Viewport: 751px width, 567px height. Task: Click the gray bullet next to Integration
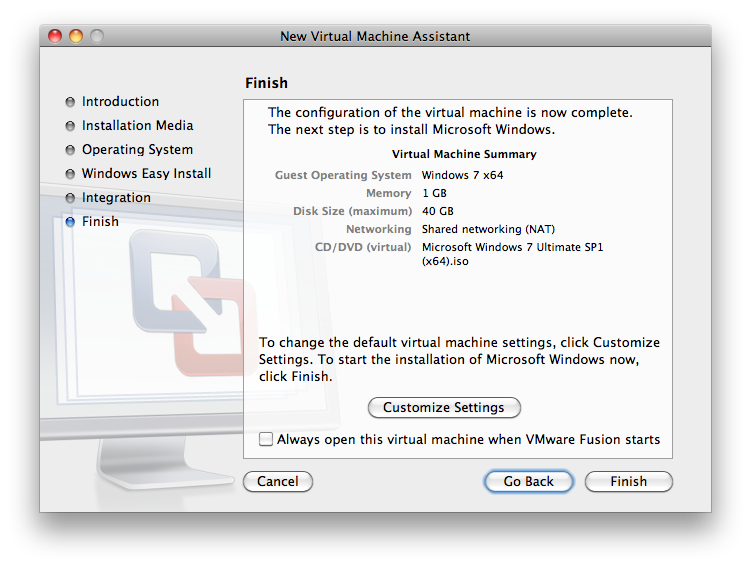[70, 198]
